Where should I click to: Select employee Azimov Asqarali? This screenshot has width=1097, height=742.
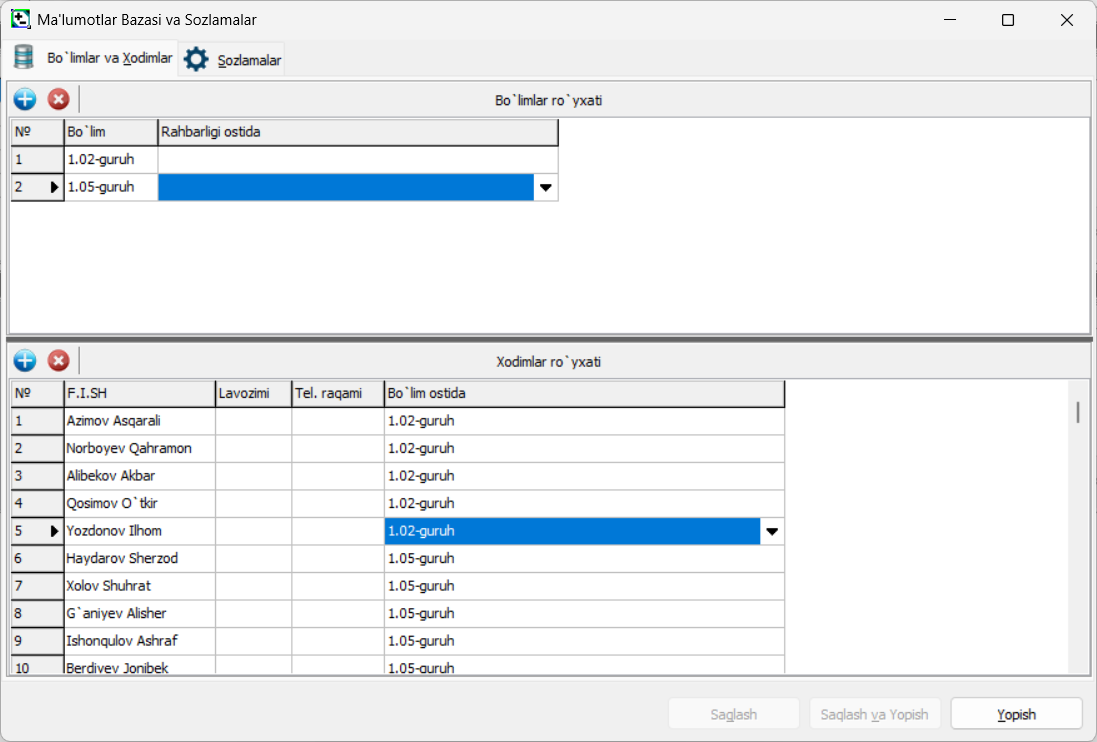[x=140, y=421]
